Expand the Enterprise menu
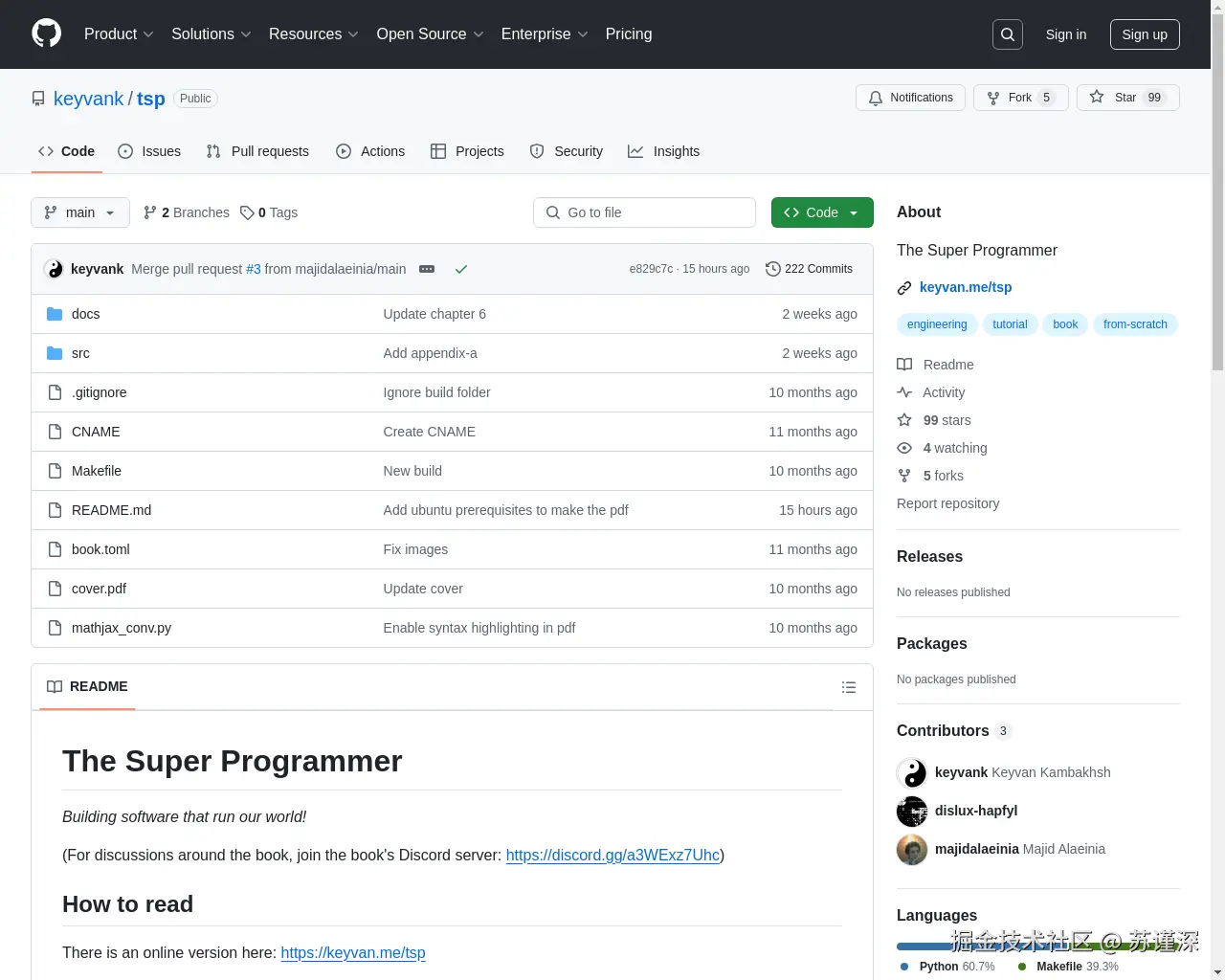Viewport: 1225px width, 980px height. click(545, 34)
